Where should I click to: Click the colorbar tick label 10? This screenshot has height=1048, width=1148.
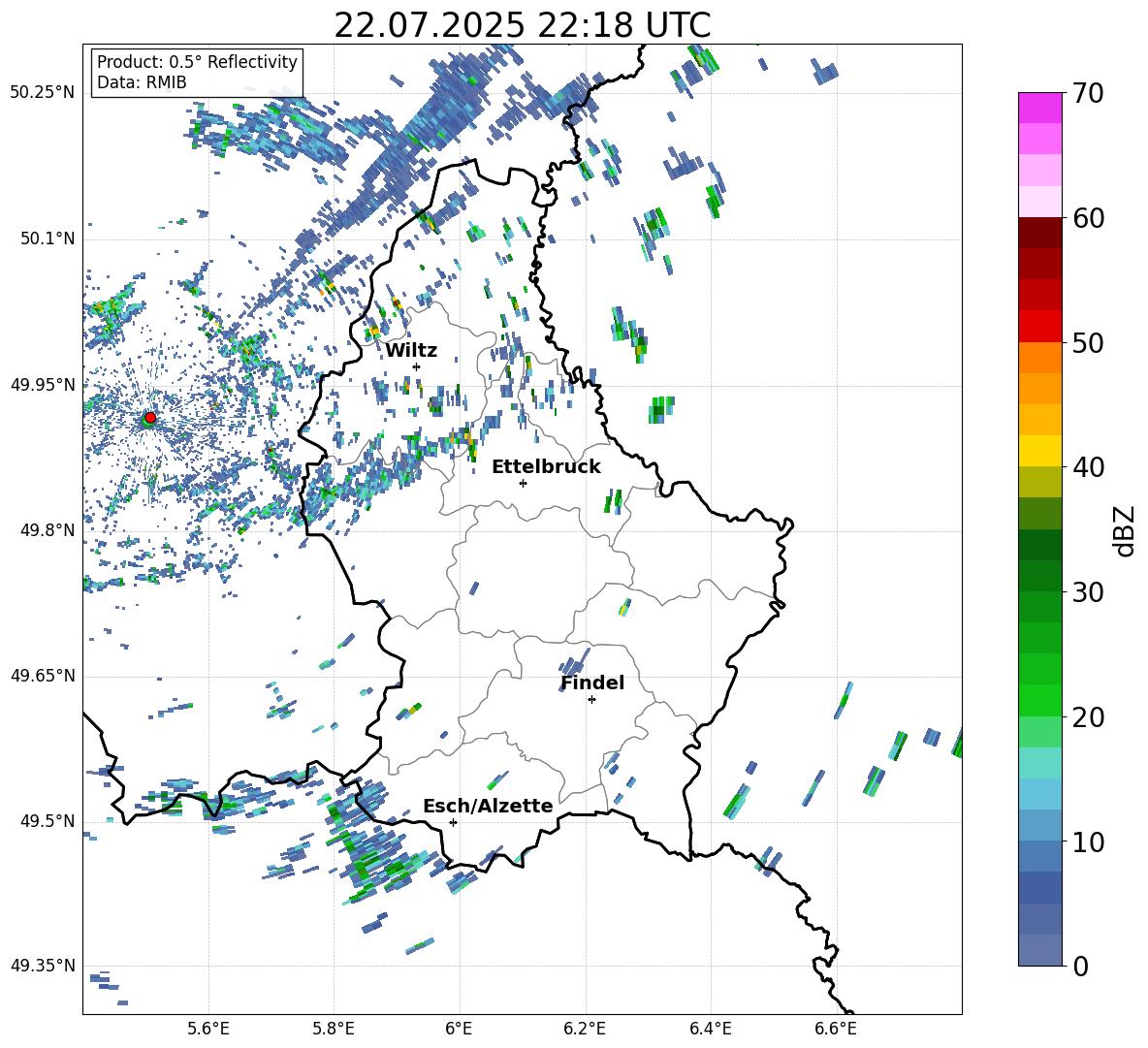click(1088, 842)
